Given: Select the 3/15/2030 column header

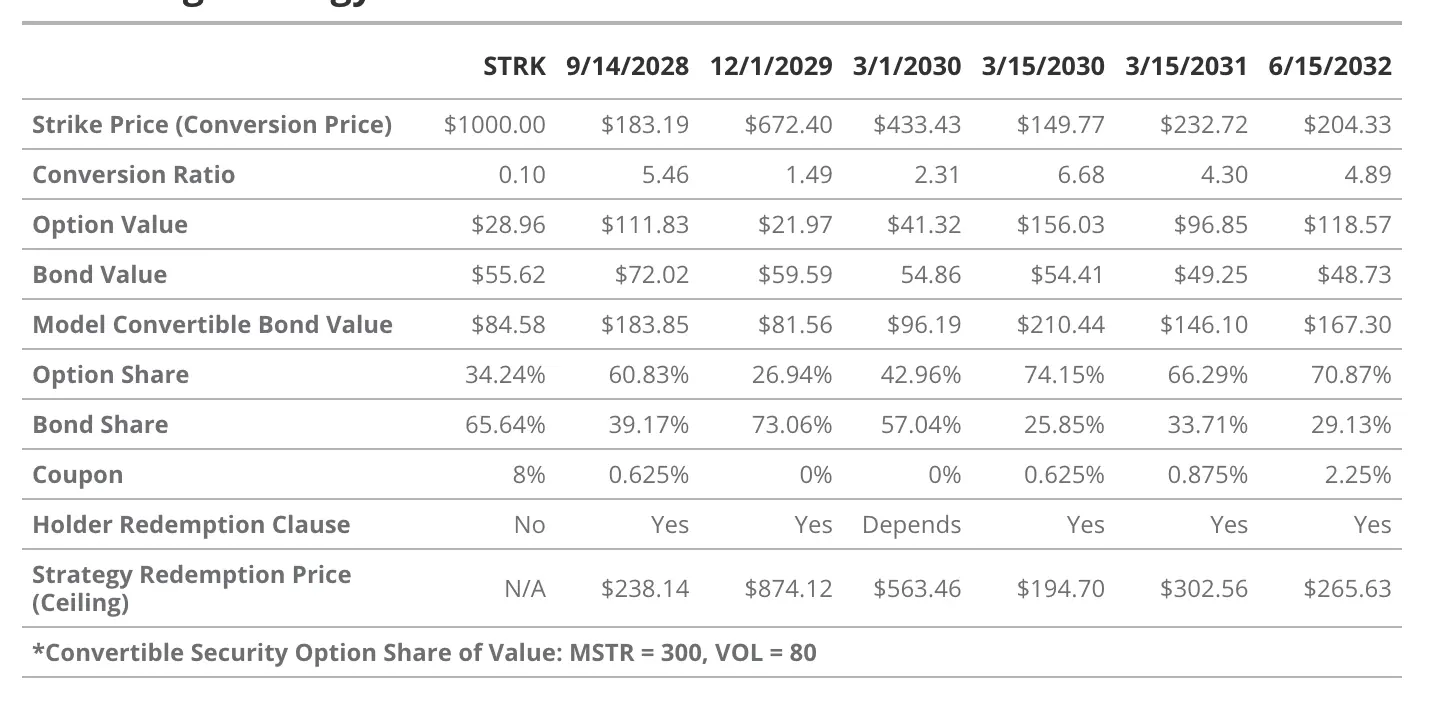Looking at the screenshot, I should (1043, 67).
